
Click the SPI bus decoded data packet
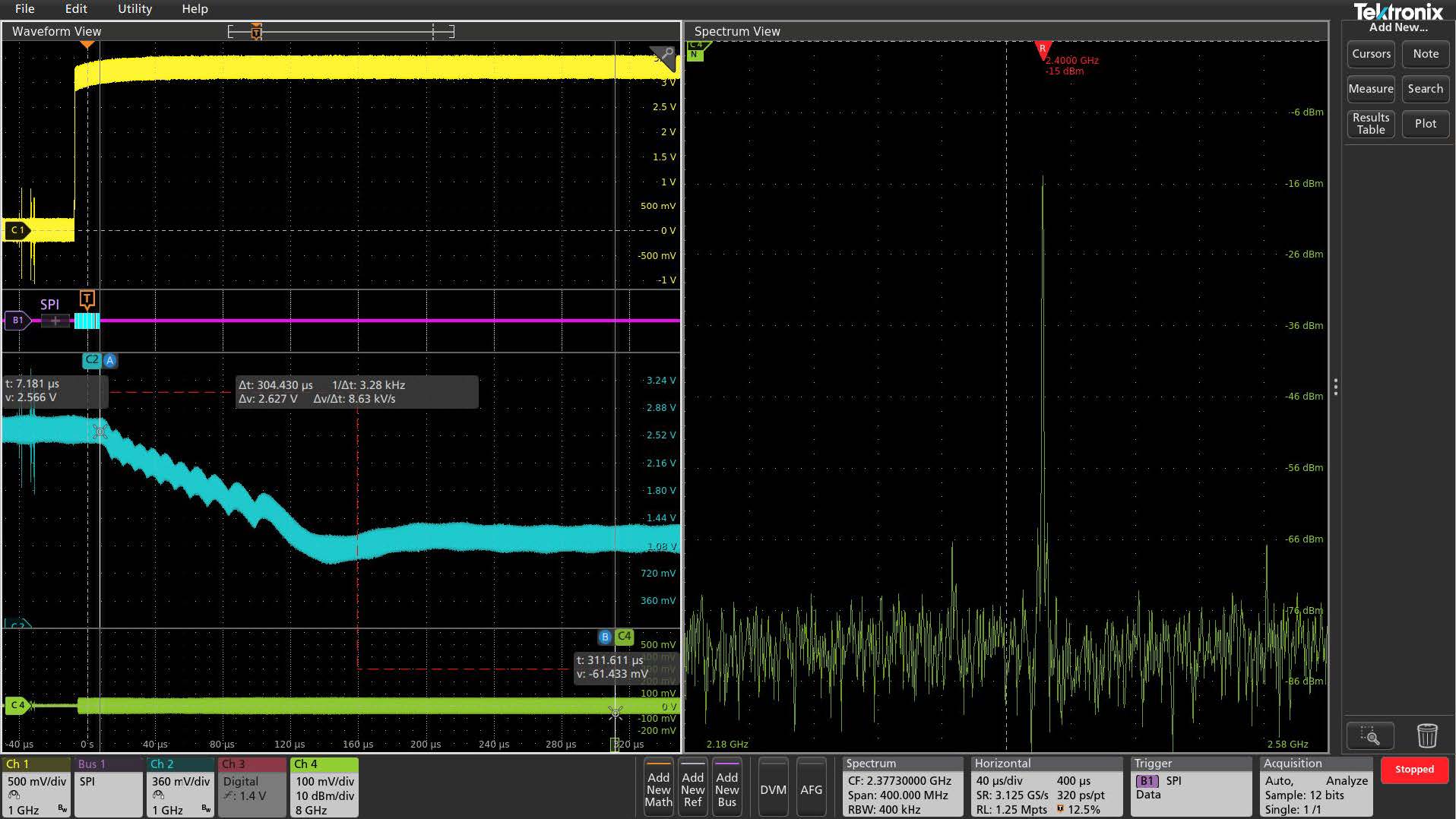point(87,321)
